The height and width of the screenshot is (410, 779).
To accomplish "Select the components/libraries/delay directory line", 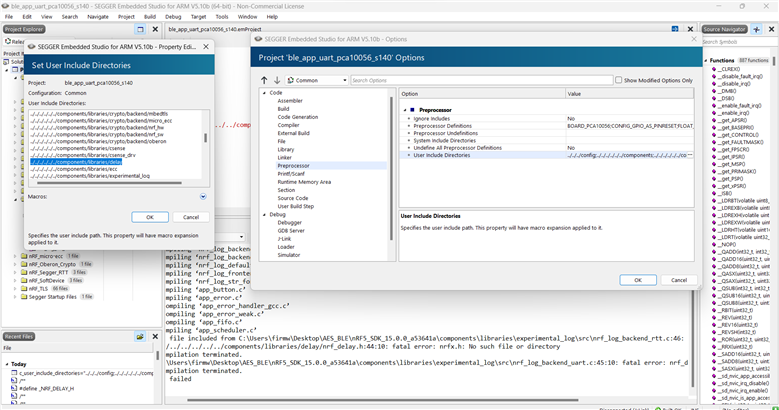I will pyautogui.click(x=76, y=162).
